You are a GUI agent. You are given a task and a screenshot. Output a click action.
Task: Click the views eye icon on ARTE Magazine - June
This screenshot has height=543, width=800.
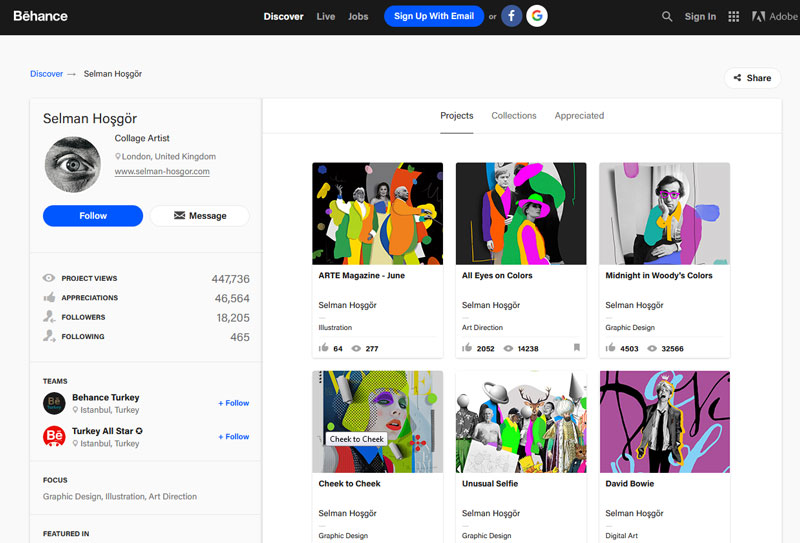[x=356, y=349]
